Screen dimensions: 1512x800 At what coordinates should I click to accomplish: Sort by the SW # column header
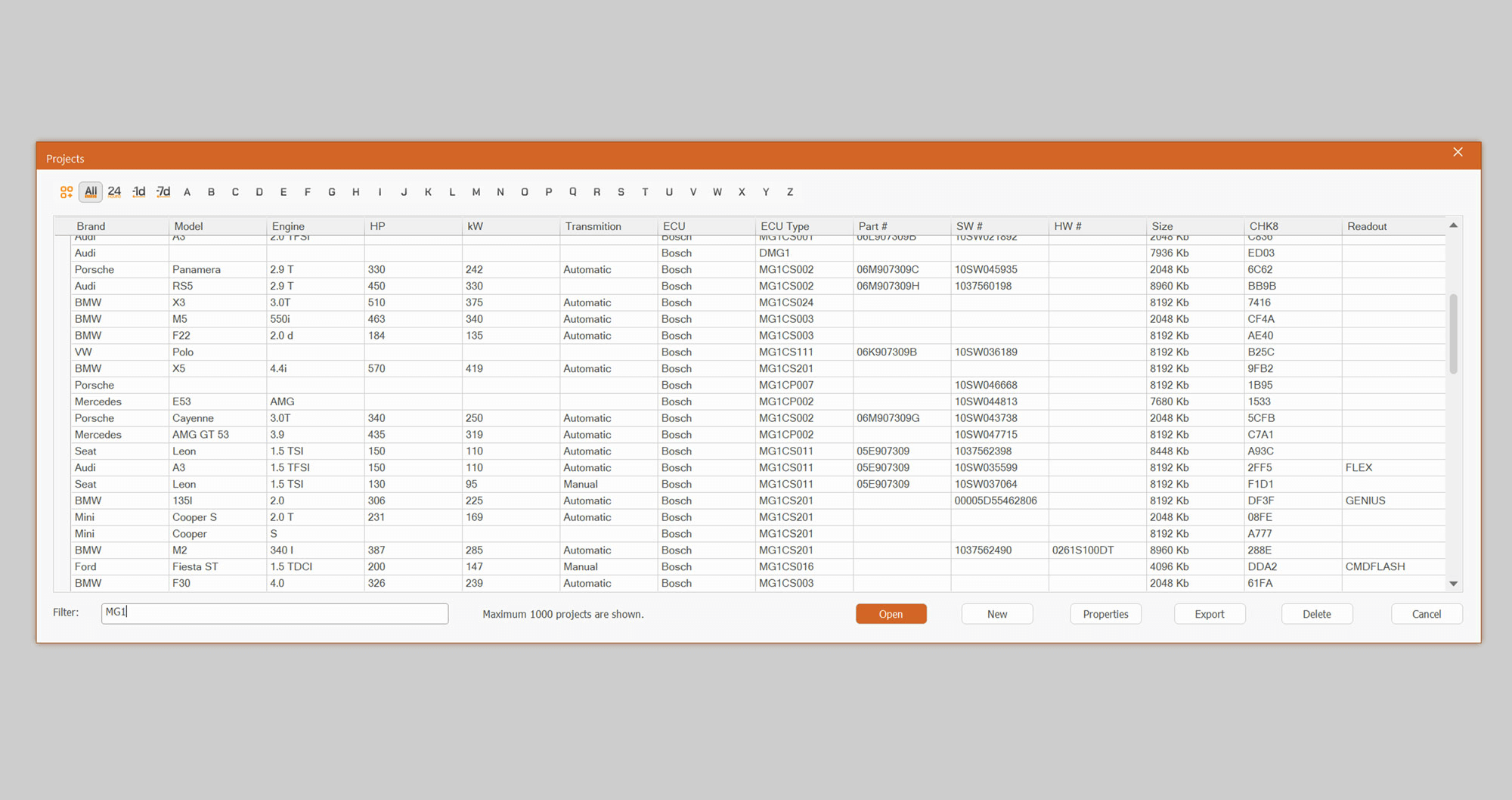click(x=999, y=226)
